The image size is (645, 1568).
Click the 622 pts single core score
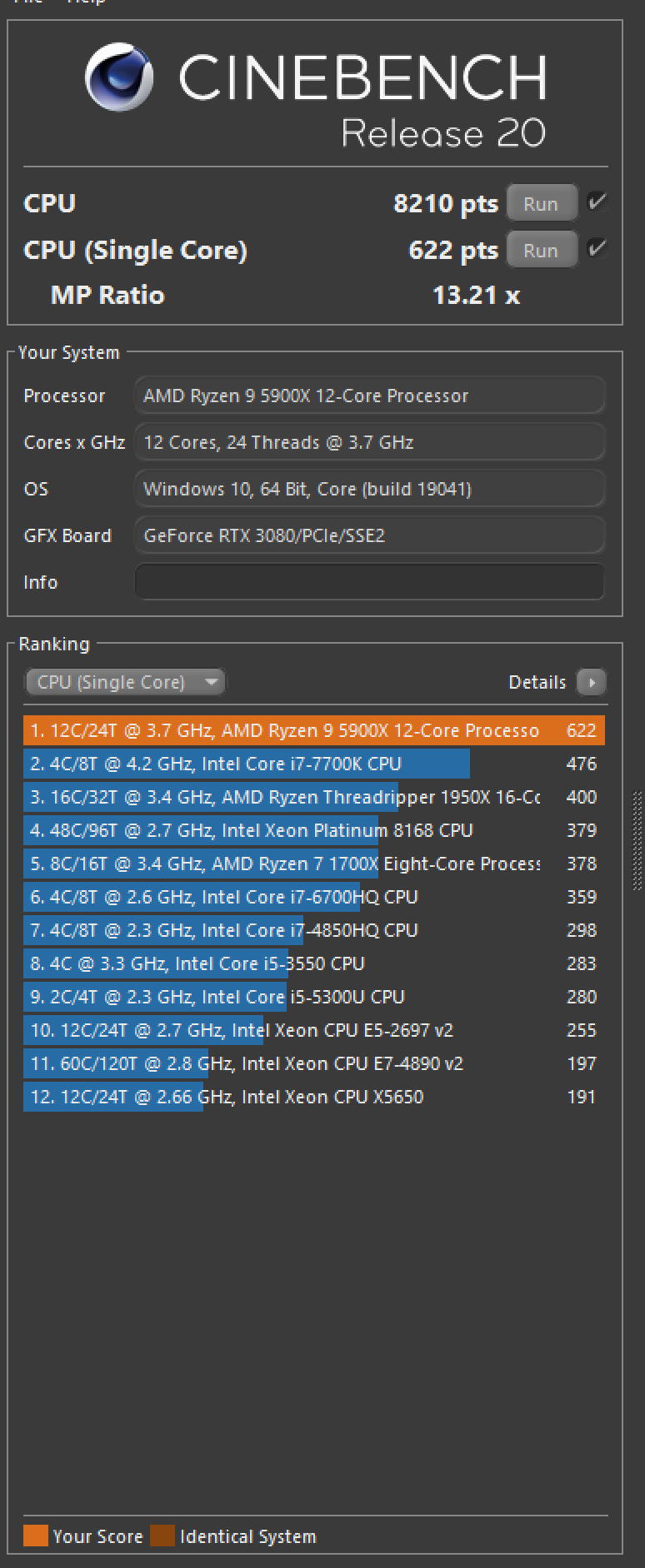(452, 250)
